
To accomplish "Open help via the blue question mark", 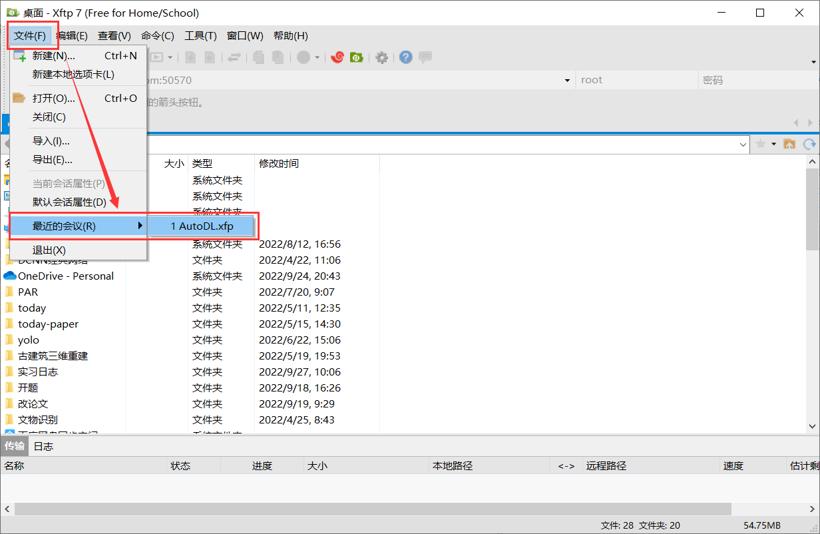I will [405, 57].
